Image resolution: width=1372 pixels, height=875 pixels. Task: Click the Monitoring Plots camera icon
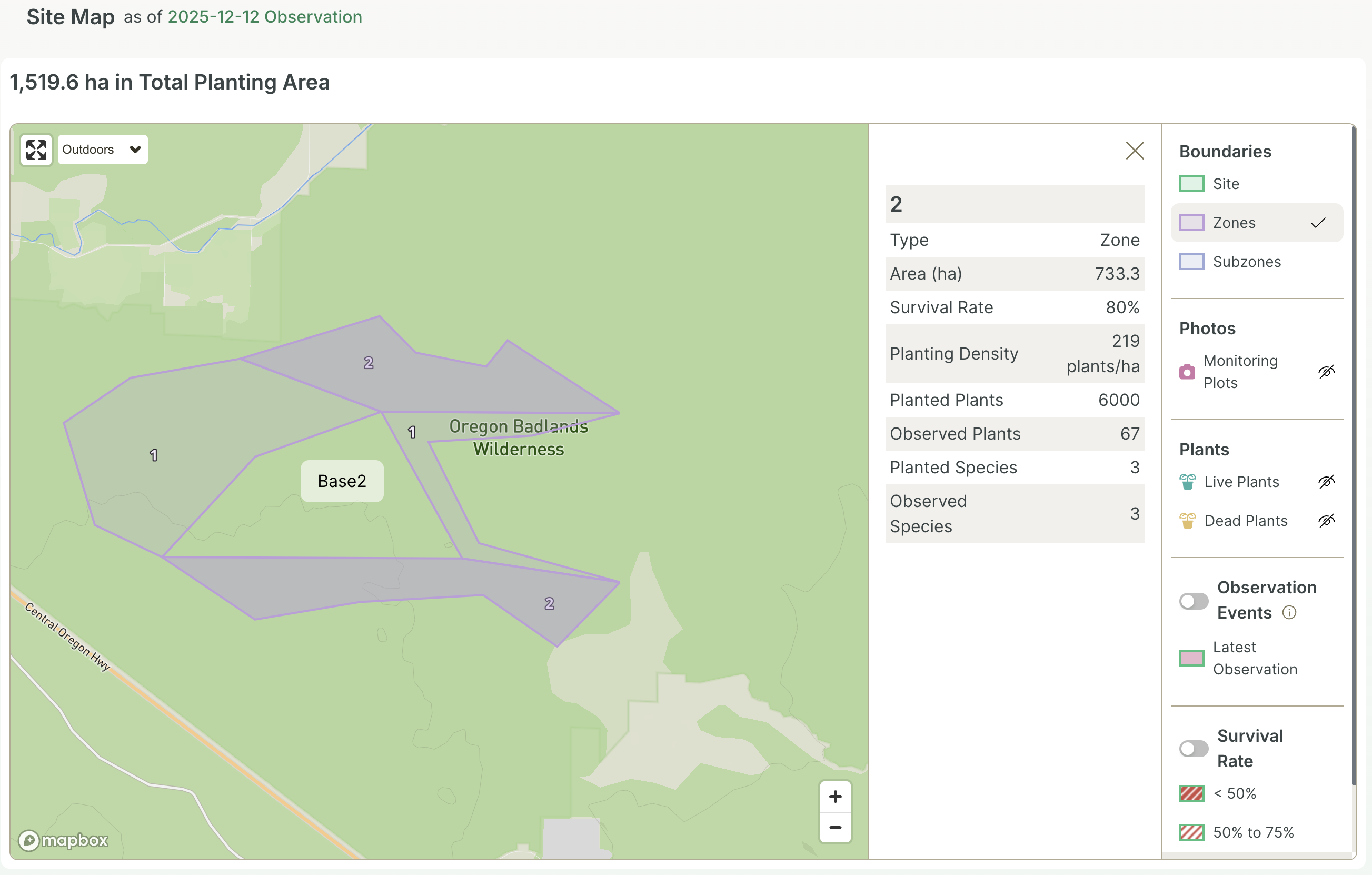[1187, 372]
